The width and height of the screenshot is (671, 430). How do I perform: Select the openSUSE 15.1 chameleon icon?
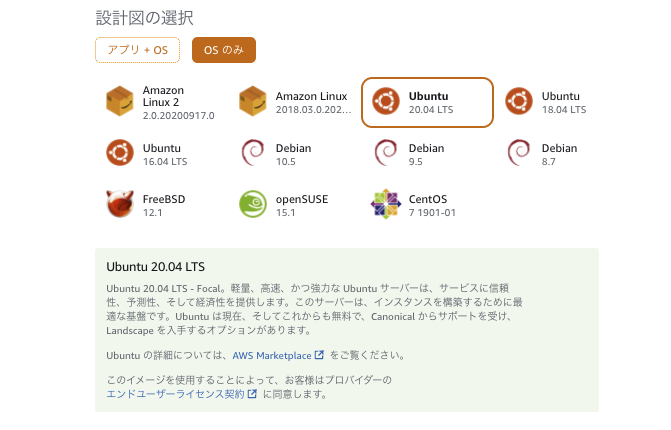pos(254,205)
